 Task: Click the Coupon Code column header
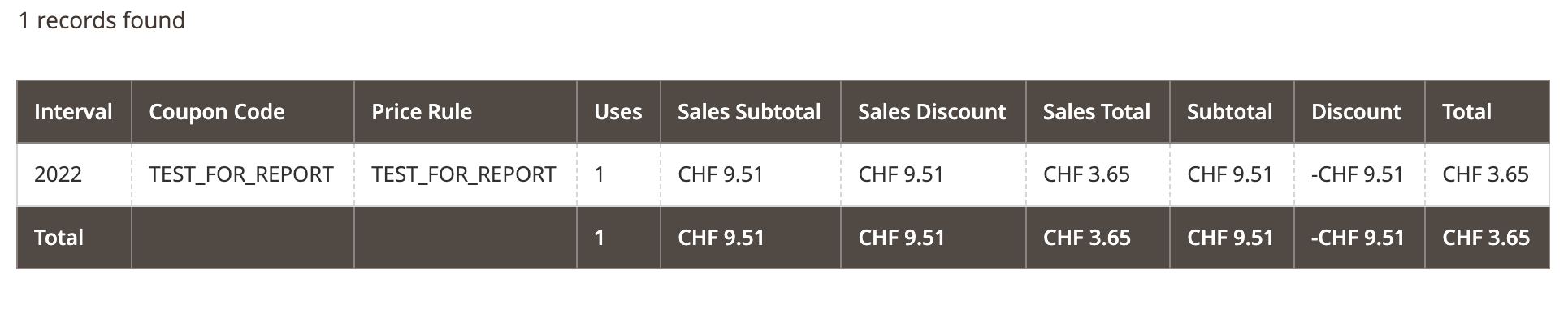point(242,112)
